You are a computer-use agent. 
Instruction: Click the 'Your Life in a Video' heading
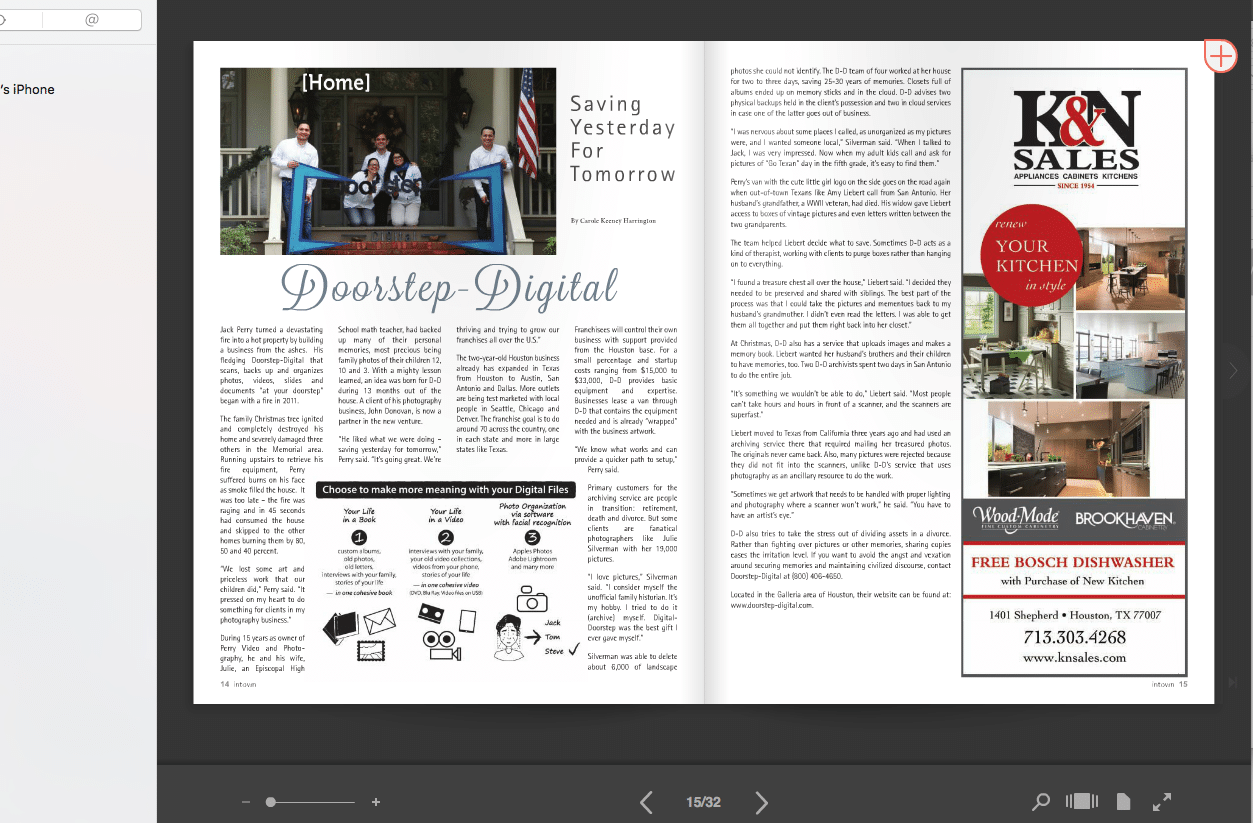(446, 516)
